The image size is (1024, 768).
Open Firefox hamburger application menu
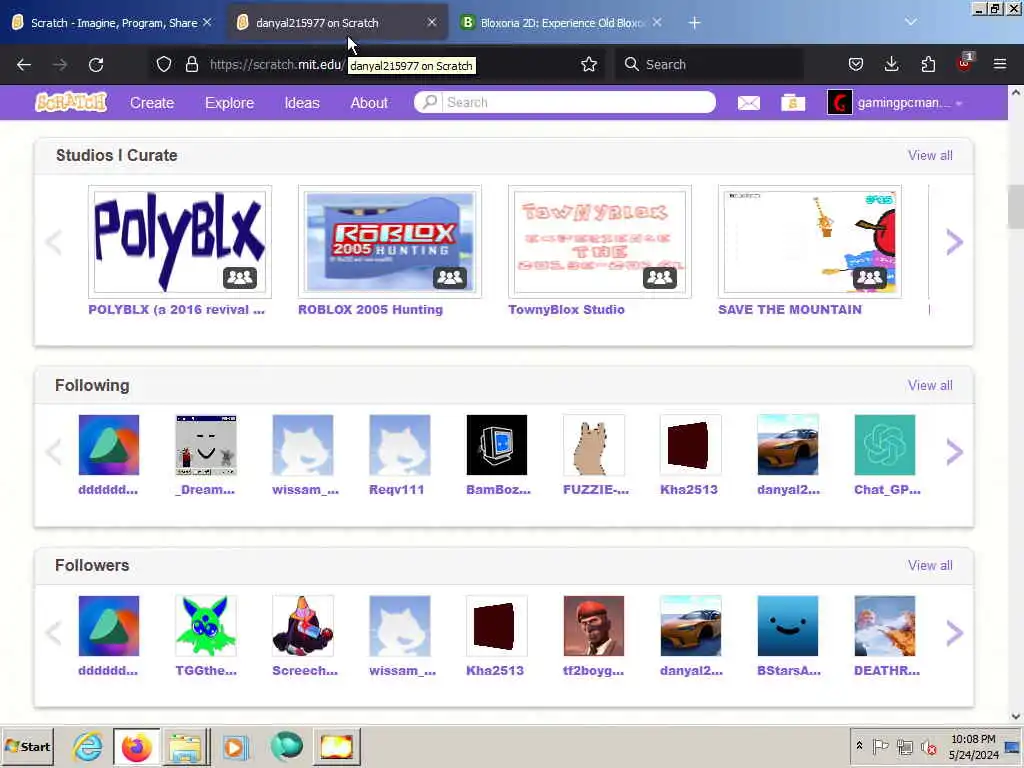point(1000,64)
